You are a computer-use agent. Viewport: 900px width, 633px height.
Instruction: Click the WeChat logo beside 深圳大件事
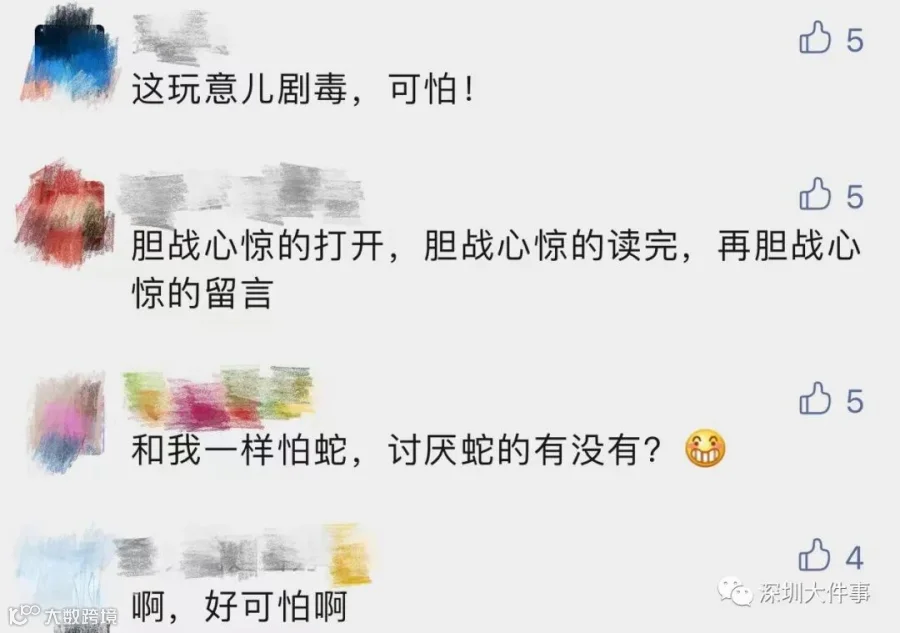coord(735,592)
